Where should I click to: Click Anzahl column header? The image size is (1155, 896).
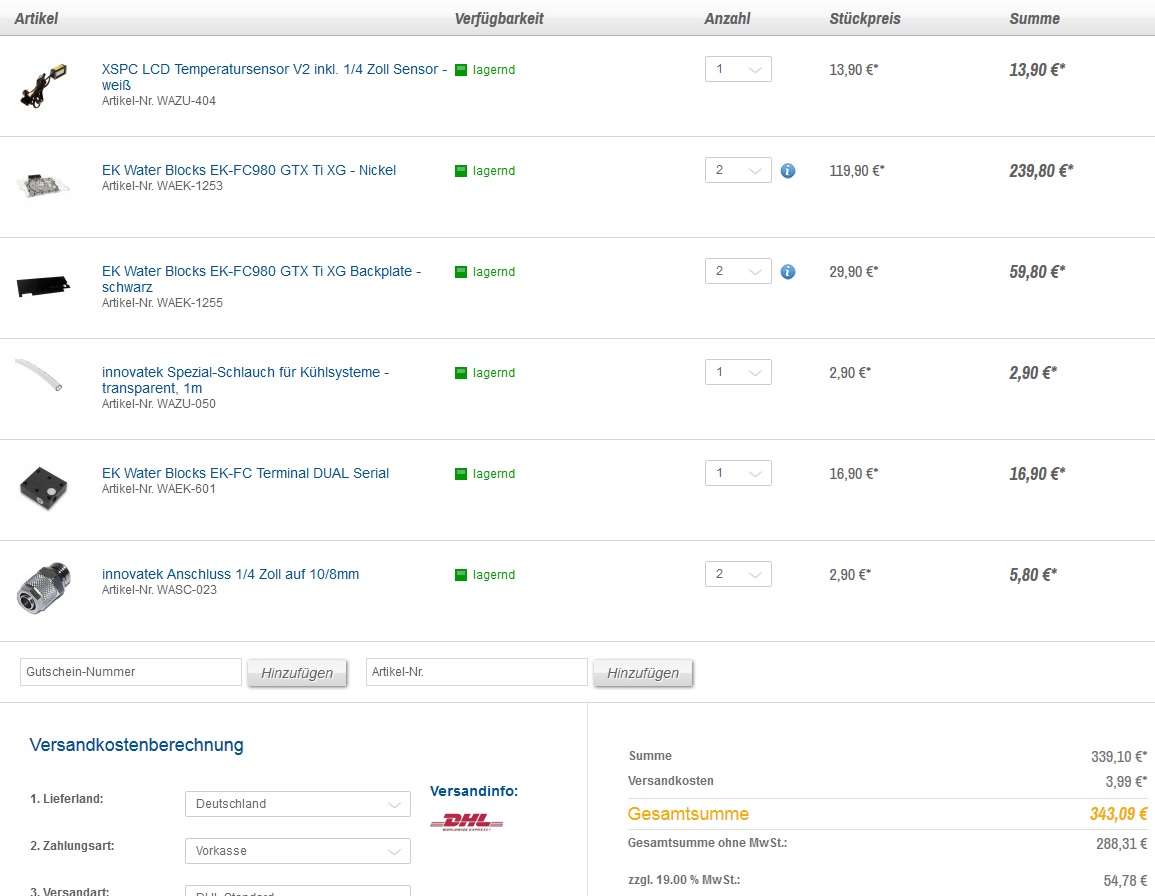coord(727,19)
